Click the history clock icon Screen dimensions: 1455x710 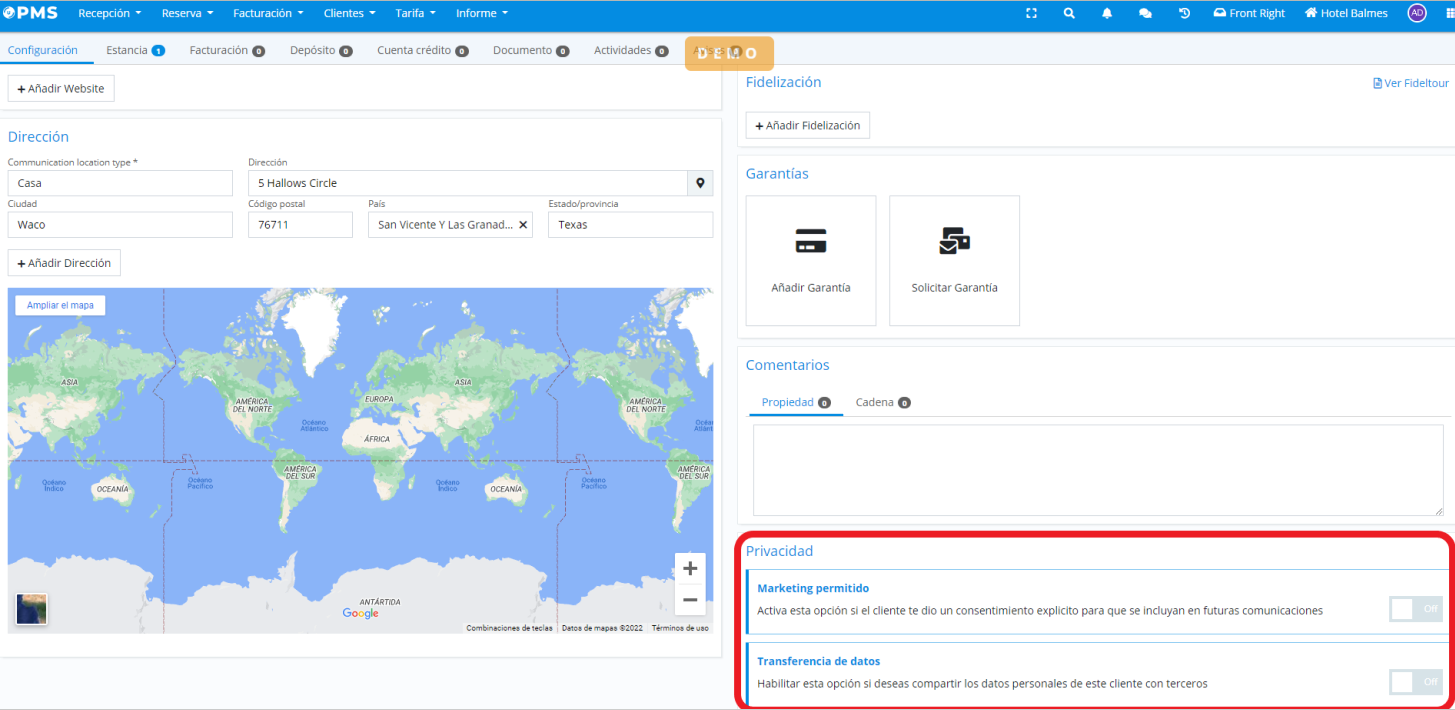pos(1184,13)
